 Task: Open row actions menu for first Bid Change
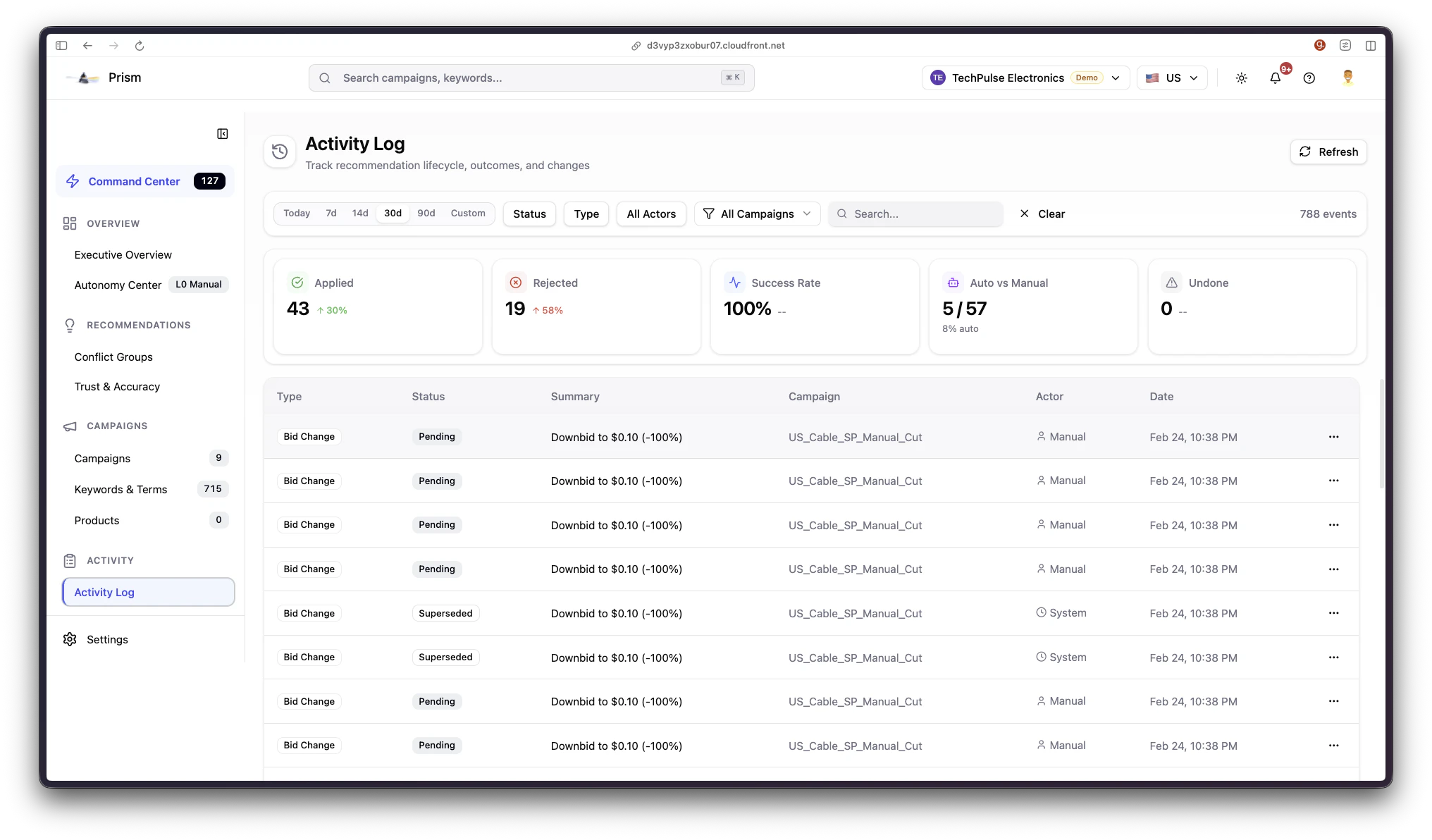pyautogui.click(x=1333, y=437)
